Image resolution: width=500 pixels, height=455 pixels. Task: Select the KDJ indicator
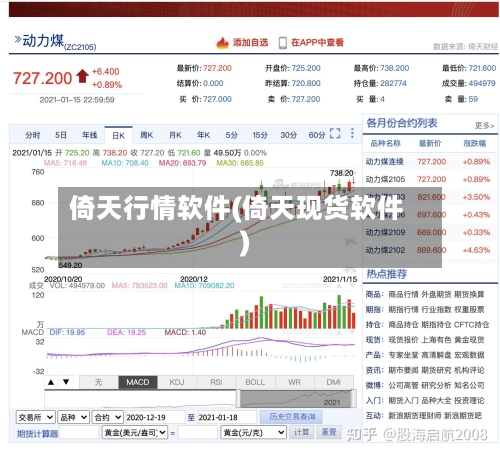(177, 382)
